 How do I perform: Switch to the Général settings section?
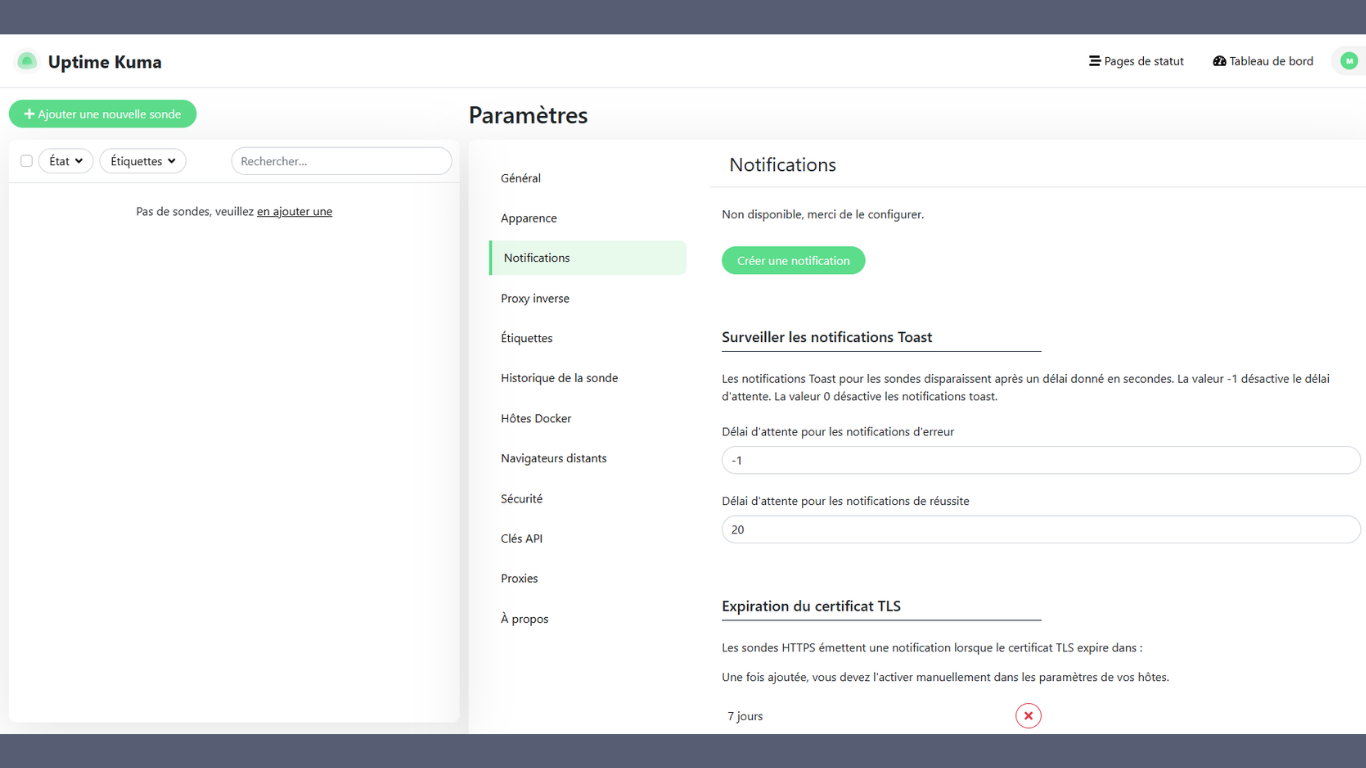click(520, 177)
